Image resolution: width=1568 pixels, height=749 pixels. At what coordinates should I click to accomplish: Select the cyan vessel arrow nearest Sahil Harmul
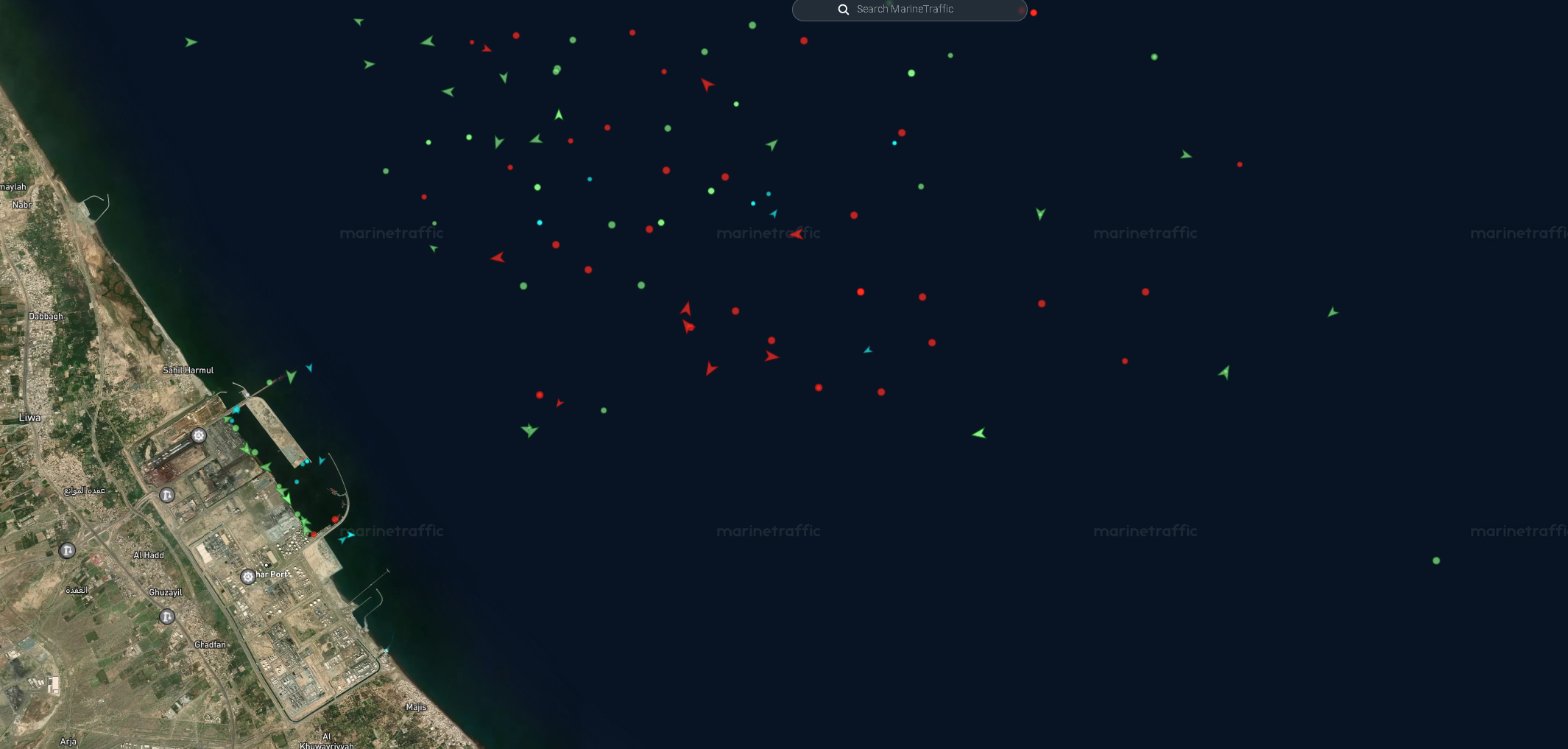(309, 368)
